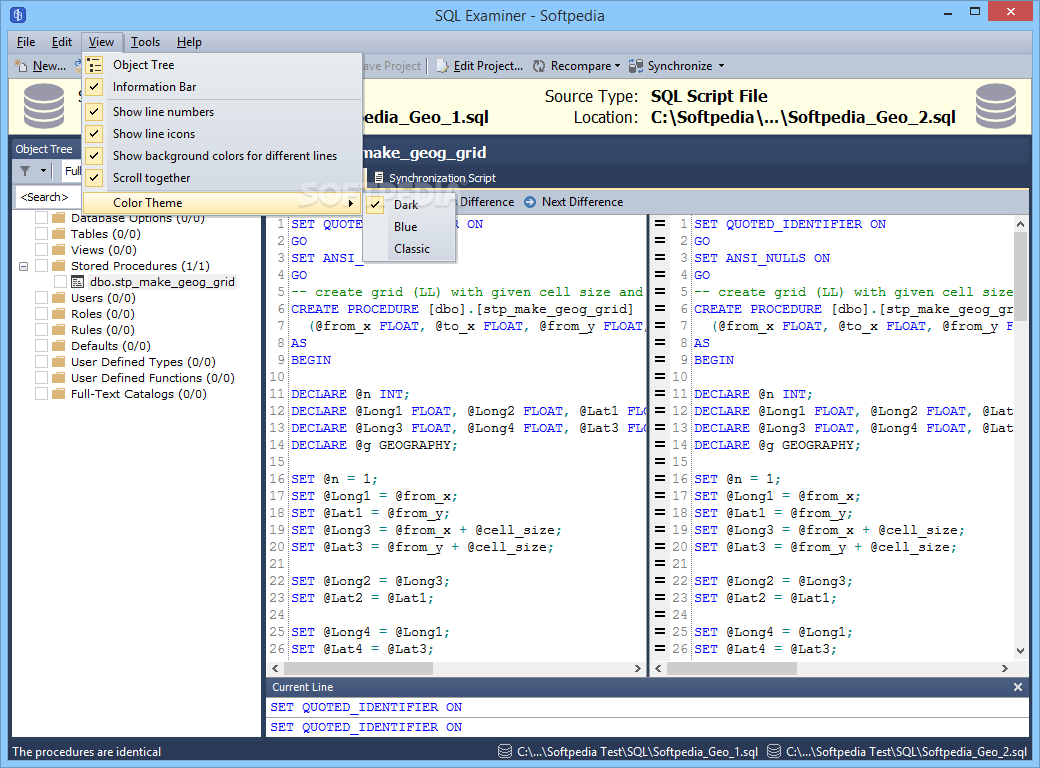The height and width of the screenshot is (768, 1040).
Task: Click the equal sign icon on line 1
Action: click(660, 224)
